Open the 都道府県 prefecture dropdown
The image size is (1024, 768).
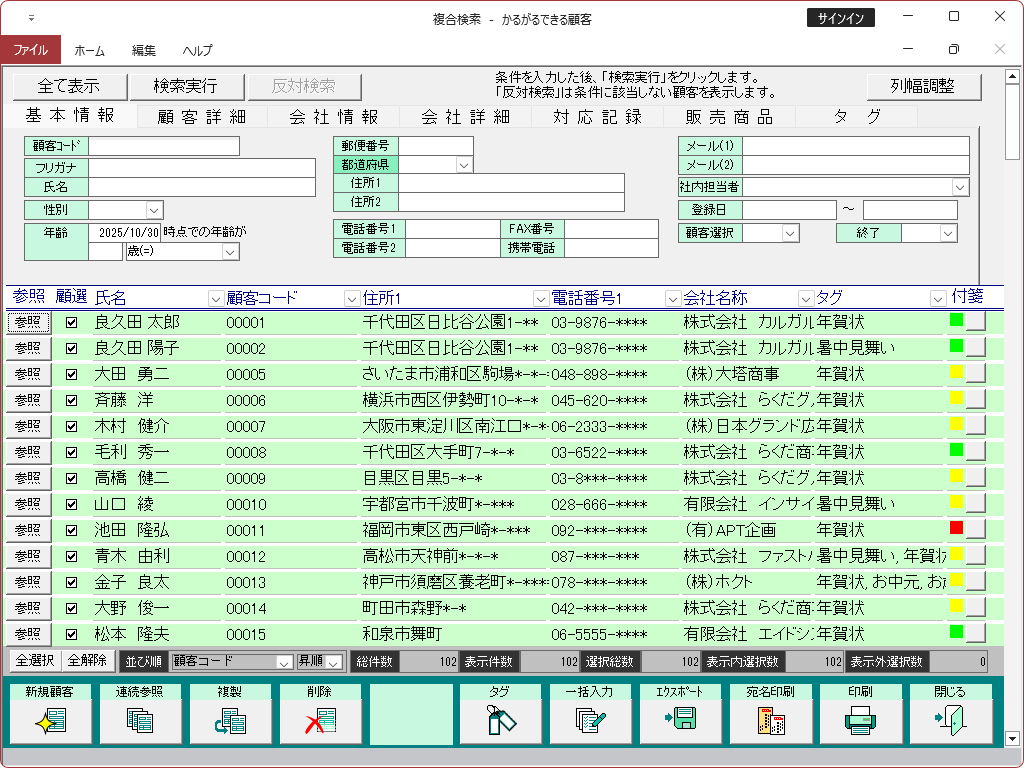[464, 165]
